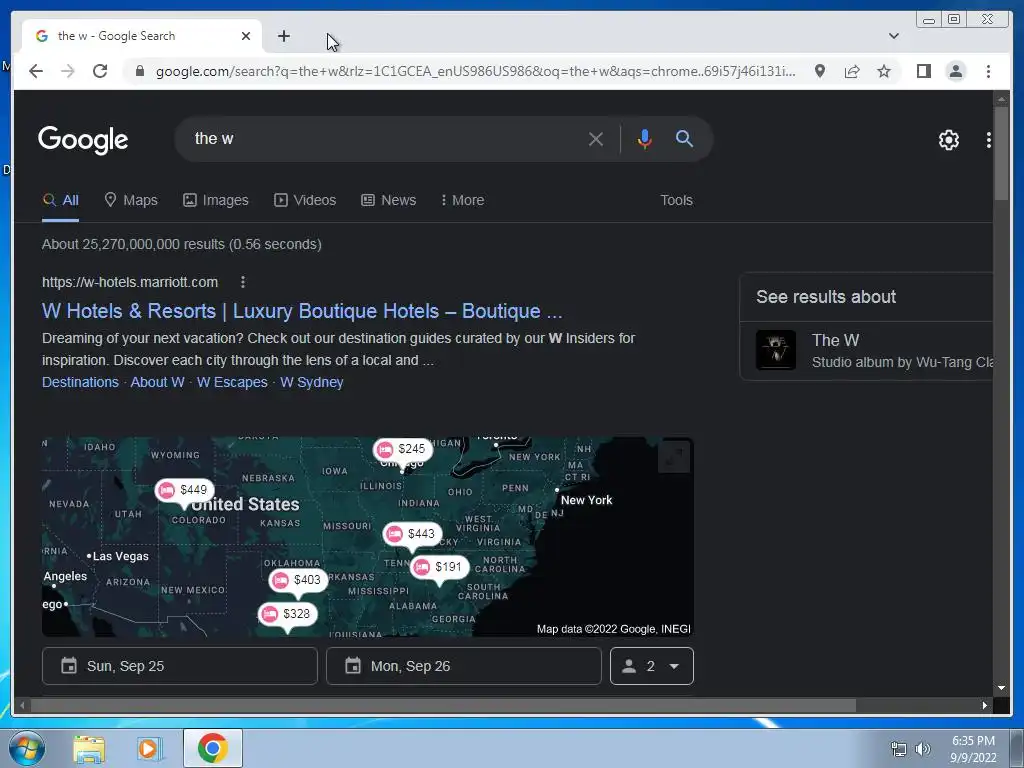The height and width of the screenshot is (768, 1024).
Task: Click the padlock site info icon
Action: (x=139, y=71)
